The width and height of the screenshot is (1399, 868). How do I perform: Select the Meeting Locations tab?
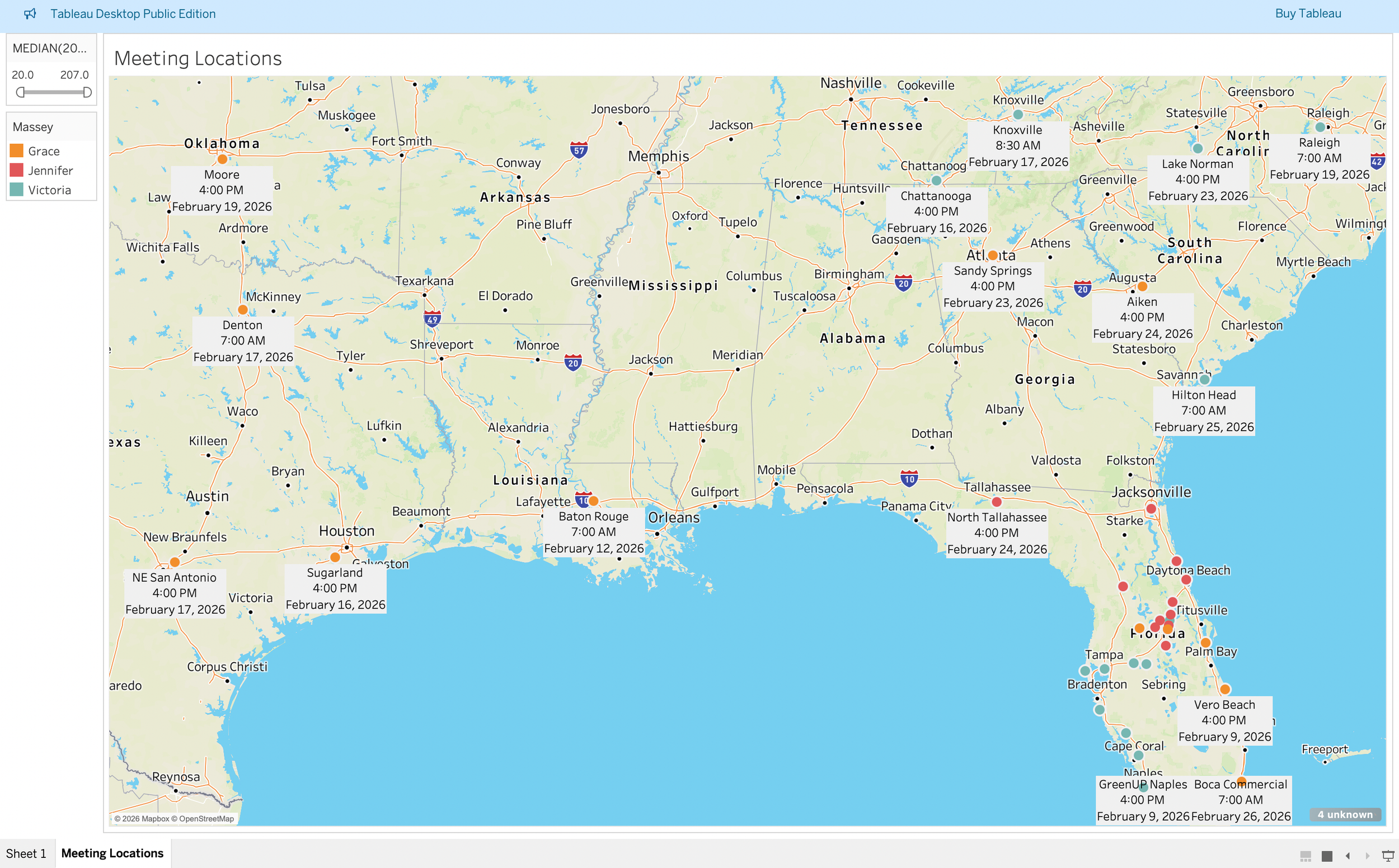[x=112, y=853]
